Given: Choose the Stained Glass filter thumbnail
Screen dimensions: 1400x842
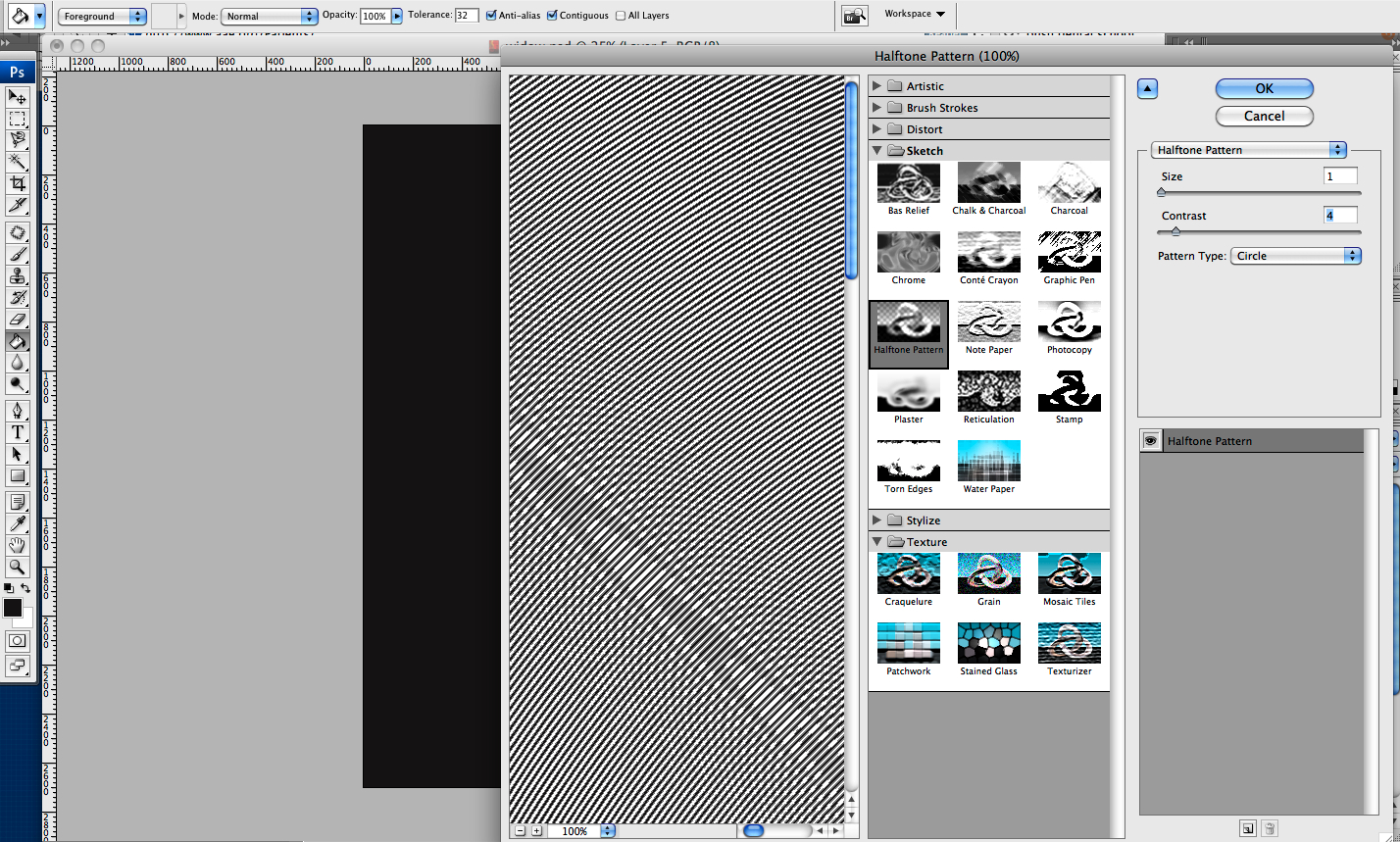Looking at the screenshot, I should (989, 651).
